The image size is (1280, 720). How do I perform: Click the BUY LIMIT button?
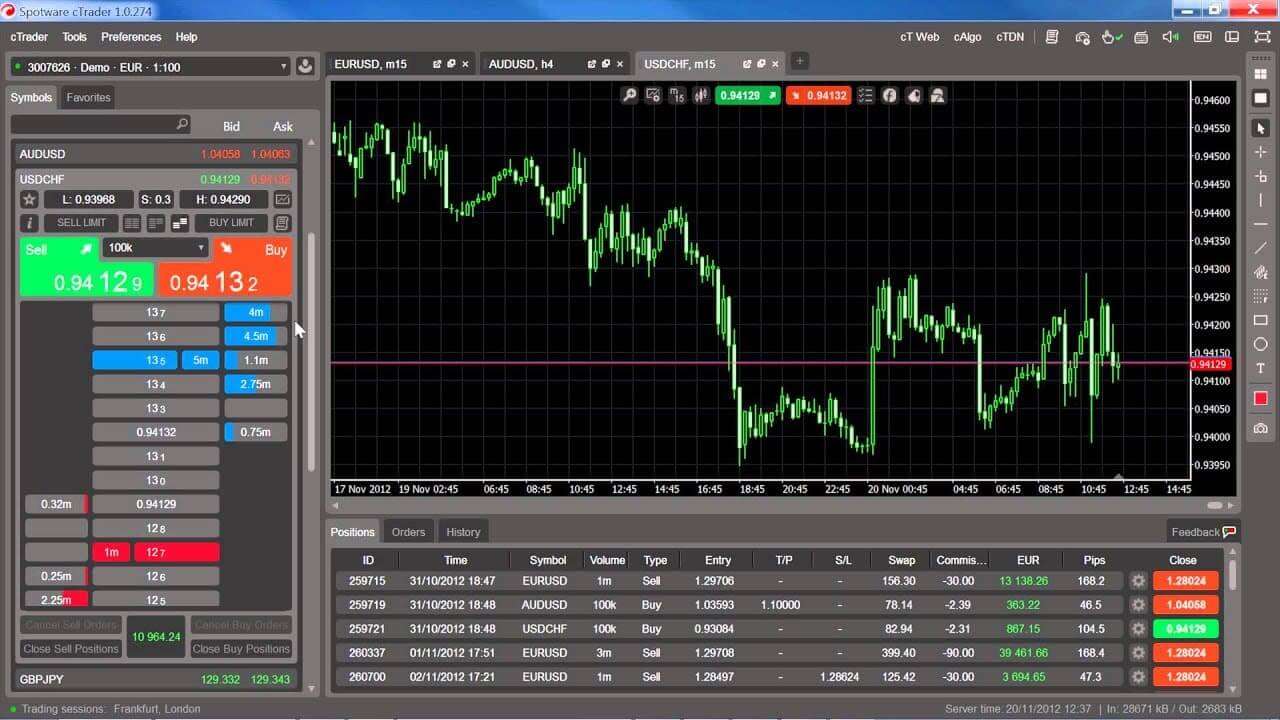click(230, 222)
